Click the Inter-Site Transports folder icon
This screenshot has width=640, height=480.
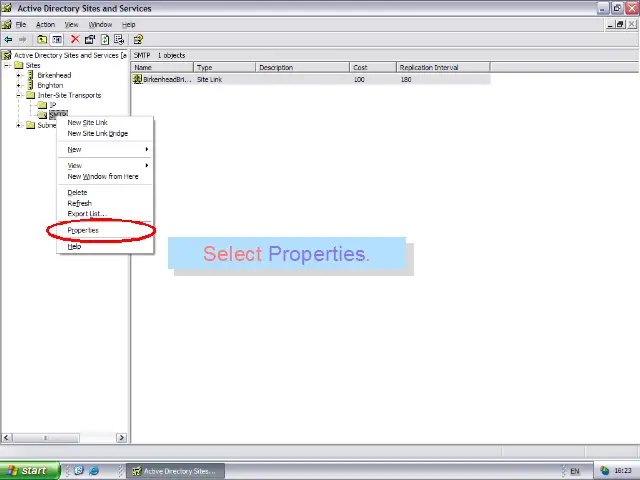[31, 95]
